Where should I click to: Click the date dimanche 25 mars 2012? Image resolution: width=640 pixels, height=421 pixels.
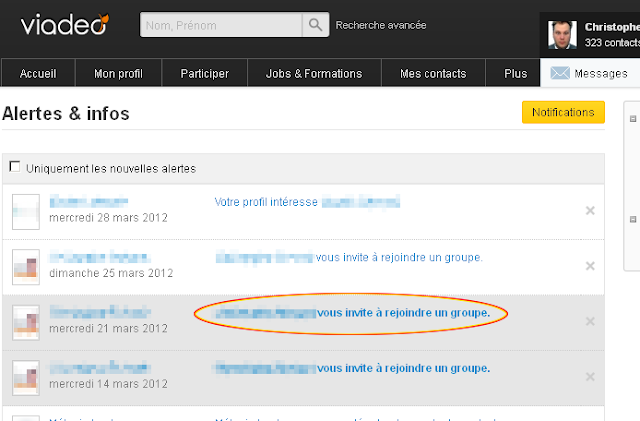click(111, 273)
